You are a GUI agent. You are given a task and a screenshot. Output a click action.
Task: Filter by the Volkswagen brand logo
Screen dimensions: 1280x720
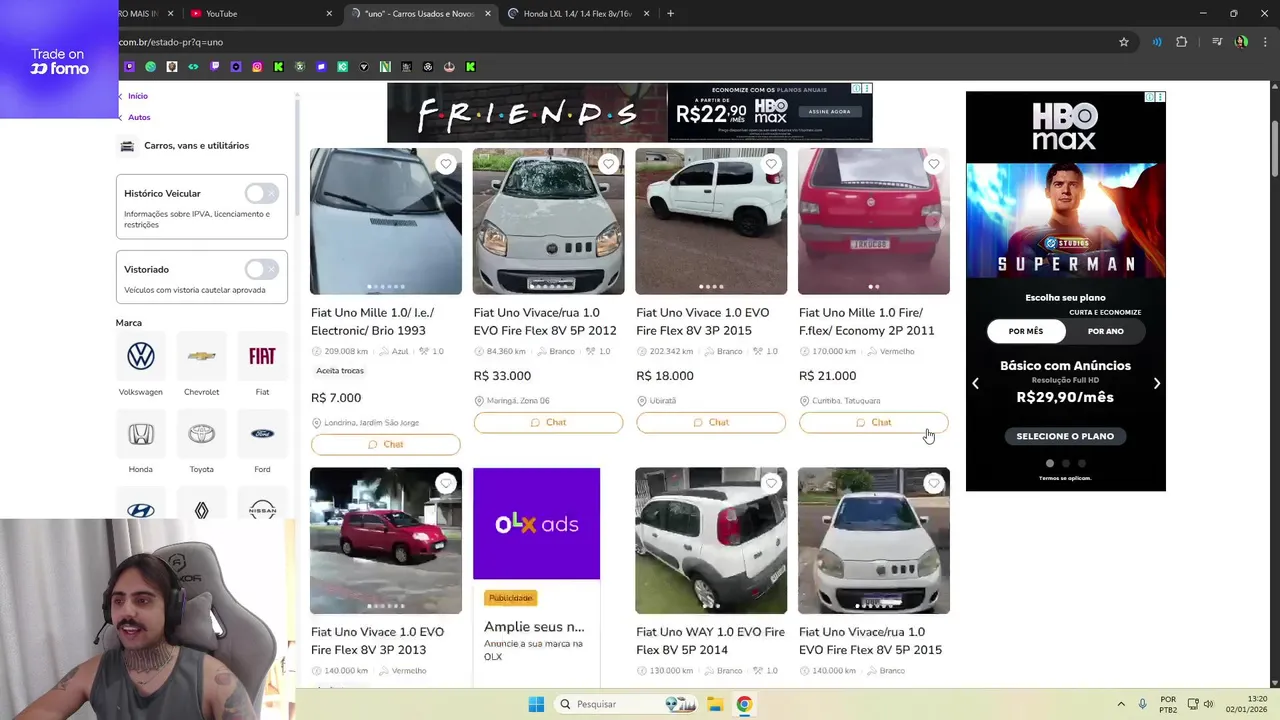pyautogui.click(x=141, y=356)
